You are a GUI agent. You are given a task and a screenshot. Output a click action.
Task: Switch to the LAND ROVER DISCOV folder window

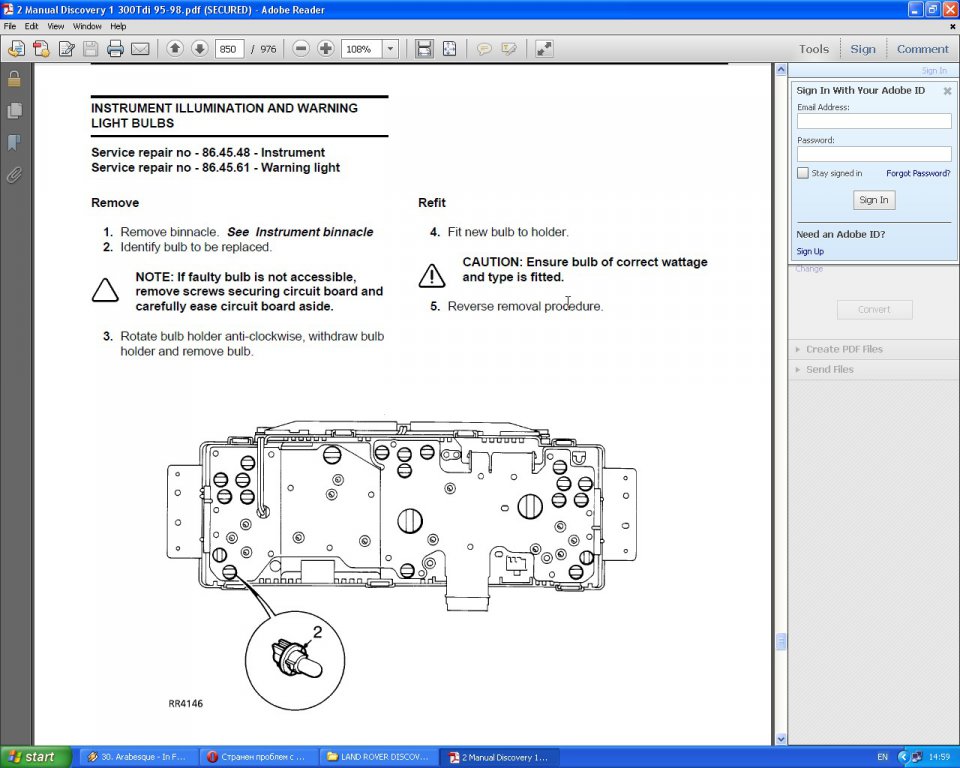pyautogui.click(x=379, y=757)
